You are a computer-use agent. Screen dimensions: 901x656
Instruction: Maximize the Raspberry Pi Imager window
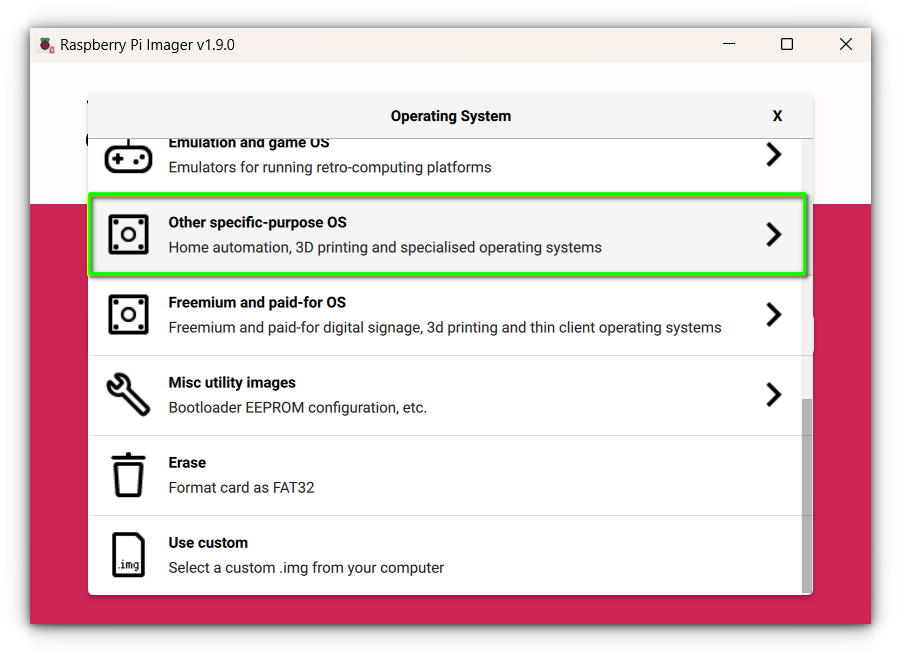[x=787, y=45]
